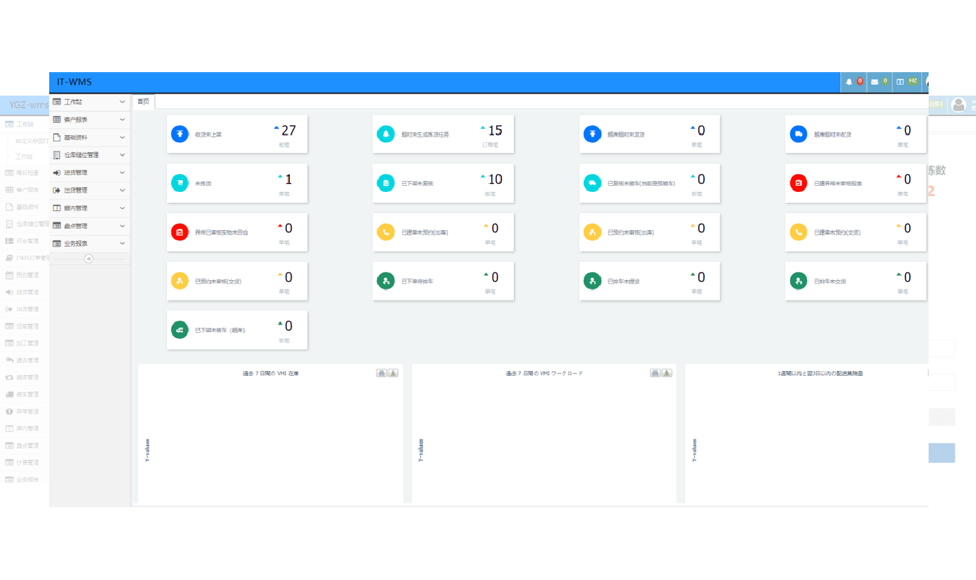Click the blue upload icon beside count 27
976x580 pixels.
click(x=180, y=134)
